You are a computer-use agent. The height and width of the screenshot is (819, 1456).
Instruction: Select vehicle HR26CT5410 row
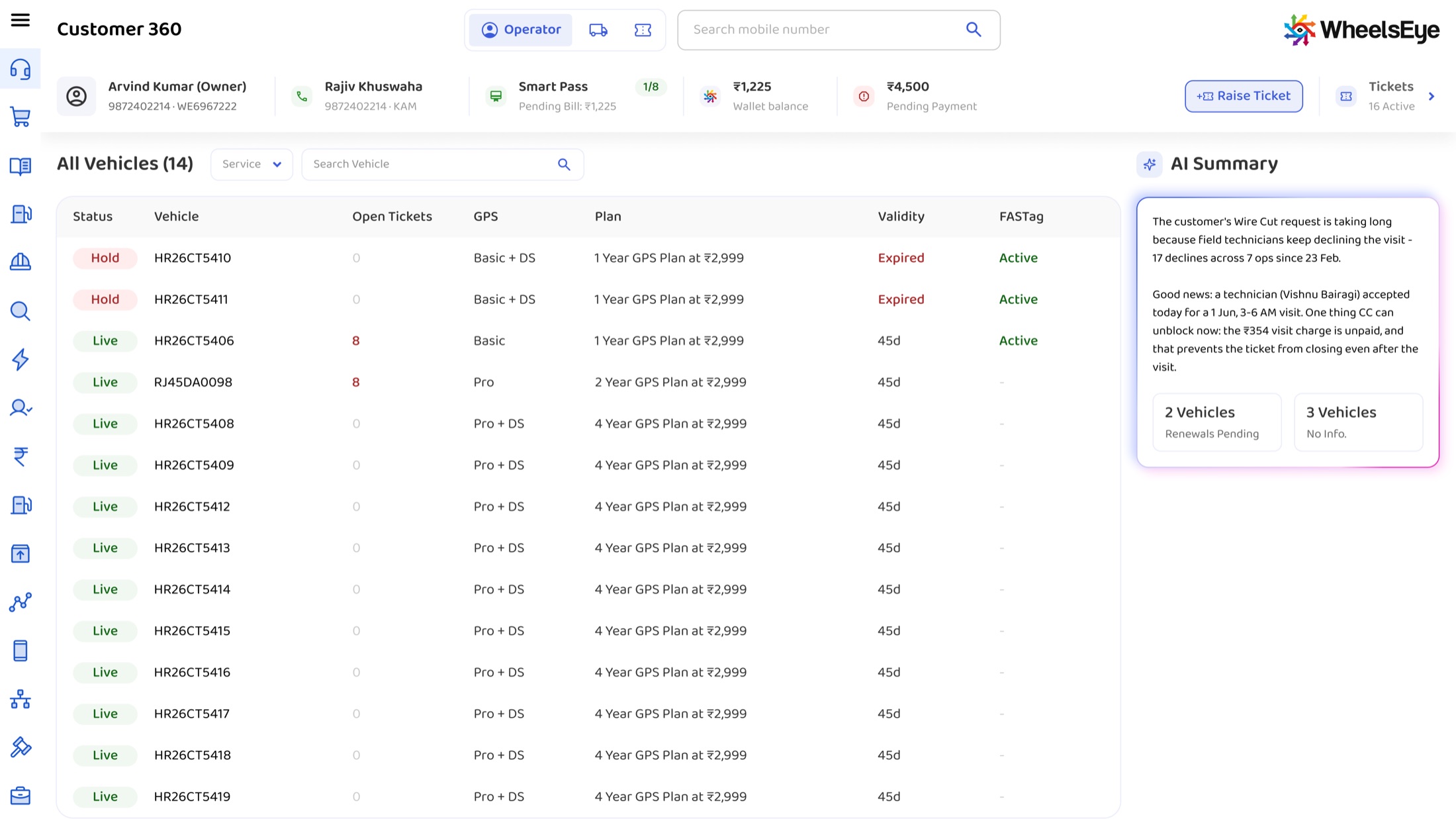(x=588, y=258)
